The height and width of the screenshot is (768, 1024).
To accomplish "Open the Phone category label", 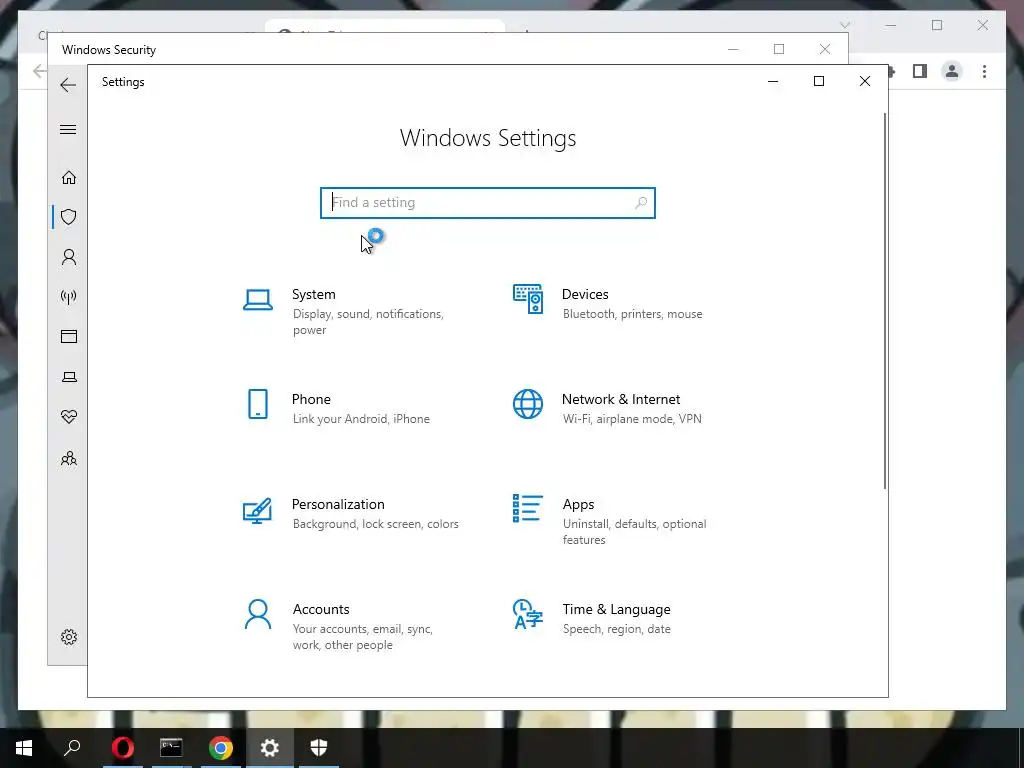I will tap(311, 399).
